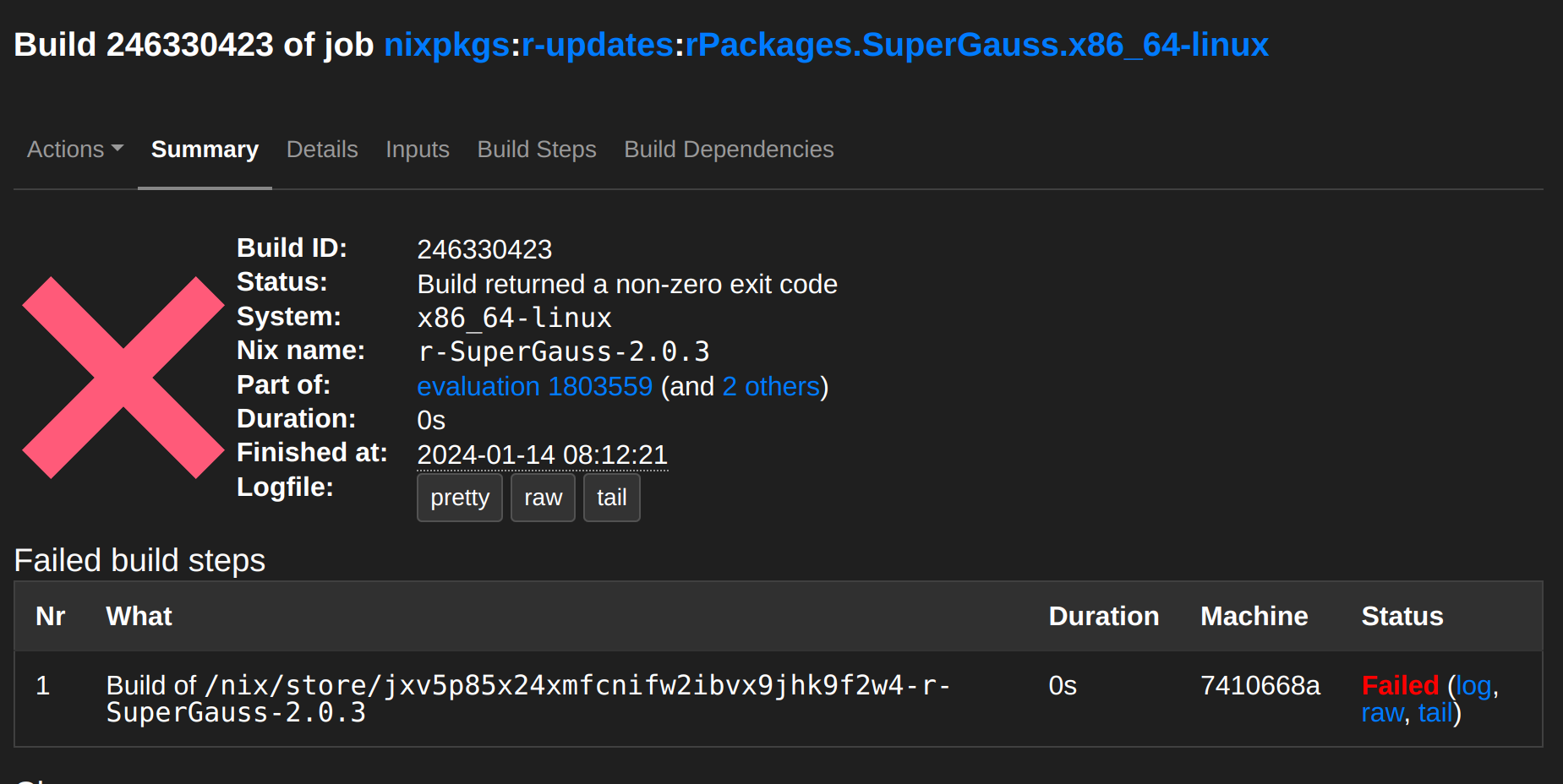Viewport: 1563px width, 784px height.
Task: Click the summary Duration value 0s
Action: [x=431, y=420]
